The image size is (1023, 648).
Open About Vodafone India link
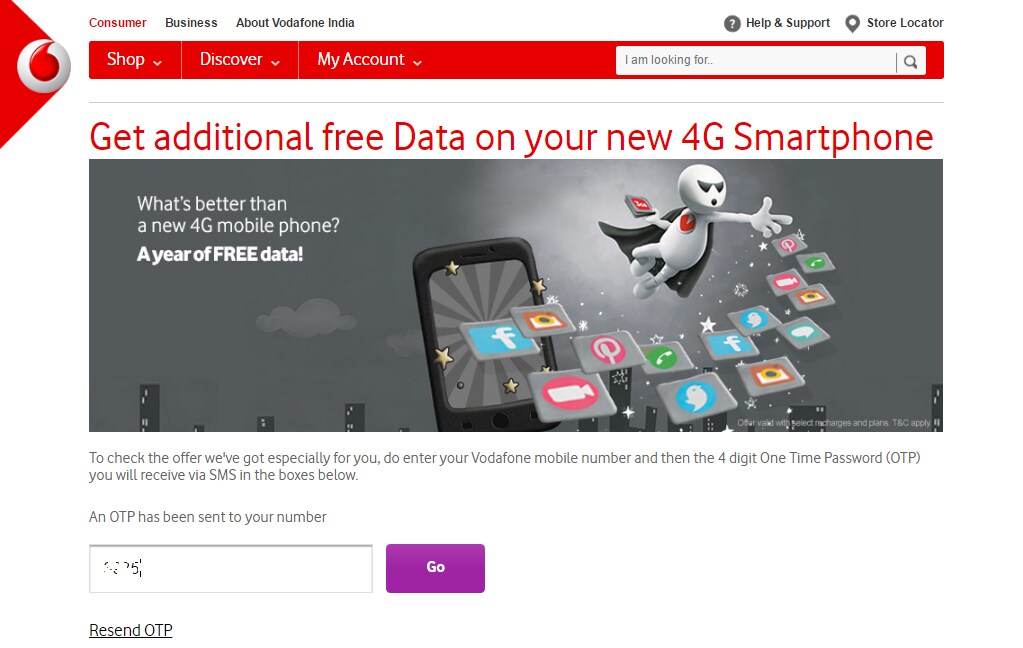tap(295, 23)
